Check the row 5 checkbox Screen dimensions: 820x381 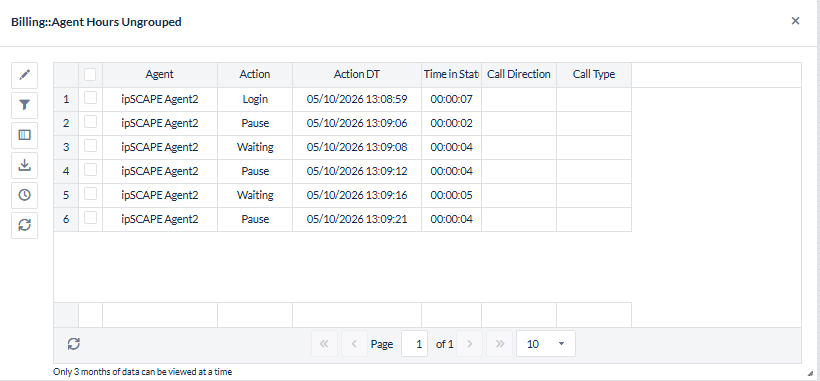point(90,194)
